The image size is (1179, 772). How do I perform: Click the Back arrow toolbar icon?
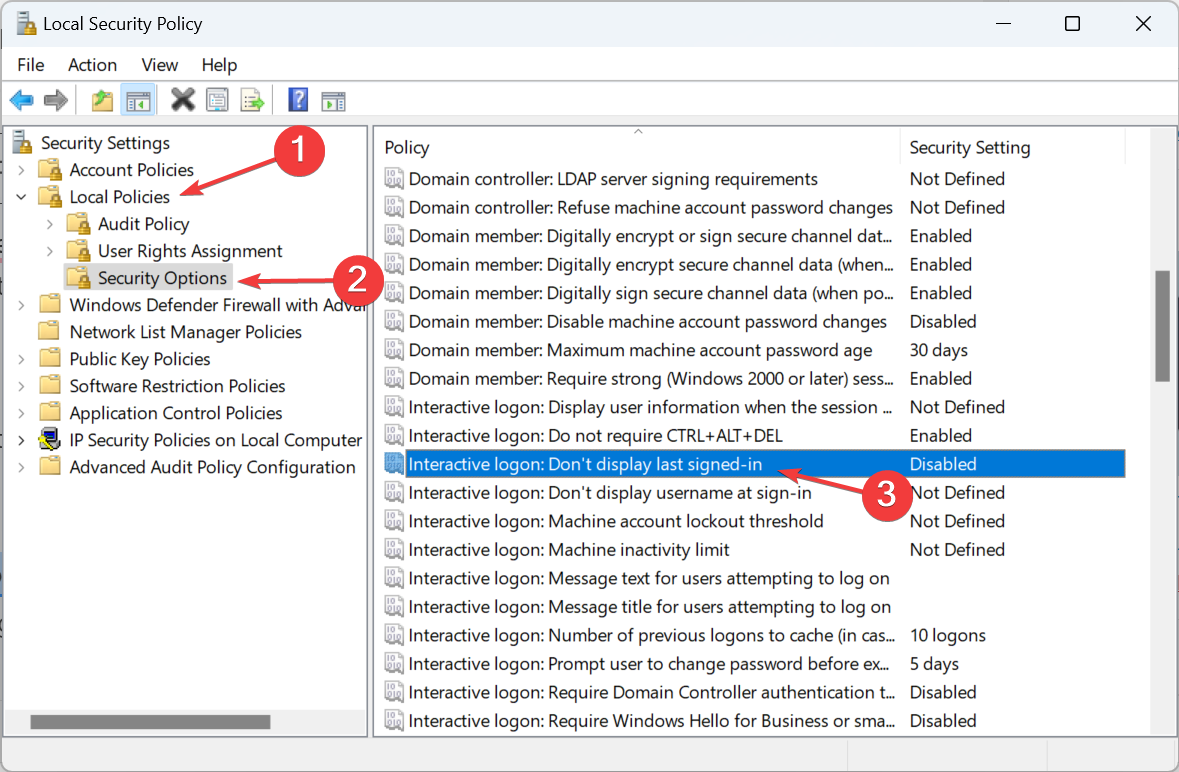pos(22,100)
